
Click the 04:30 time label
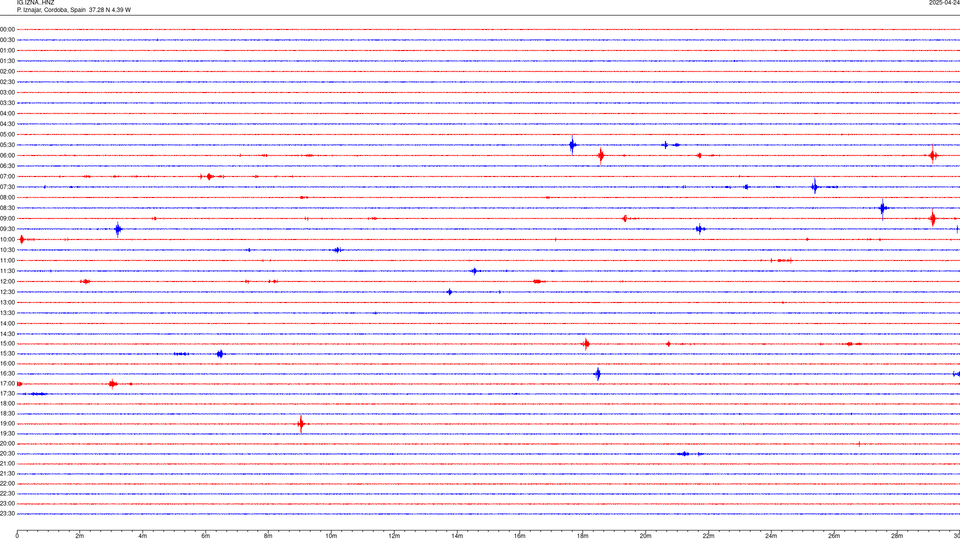click(7, 124)
